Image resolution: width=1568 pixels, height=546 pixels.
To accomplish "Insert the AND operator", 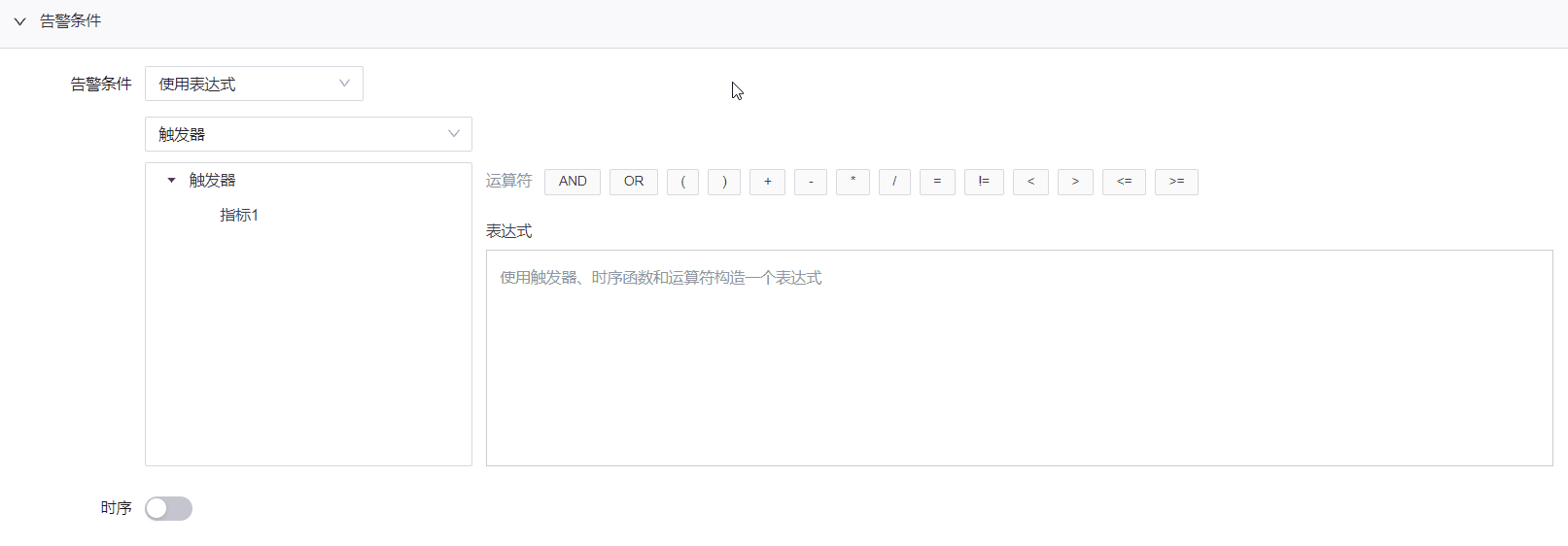I will click(573, 182).
